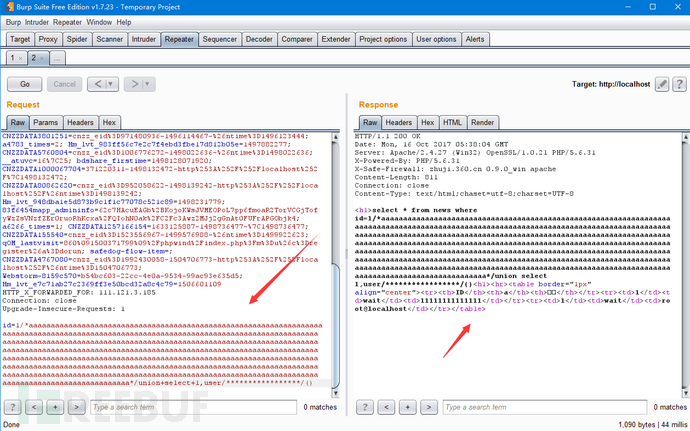Viewport: 690px width, 431px height.
Task: Click the plus button in response search bar
Action: click(x=407, y=407)
